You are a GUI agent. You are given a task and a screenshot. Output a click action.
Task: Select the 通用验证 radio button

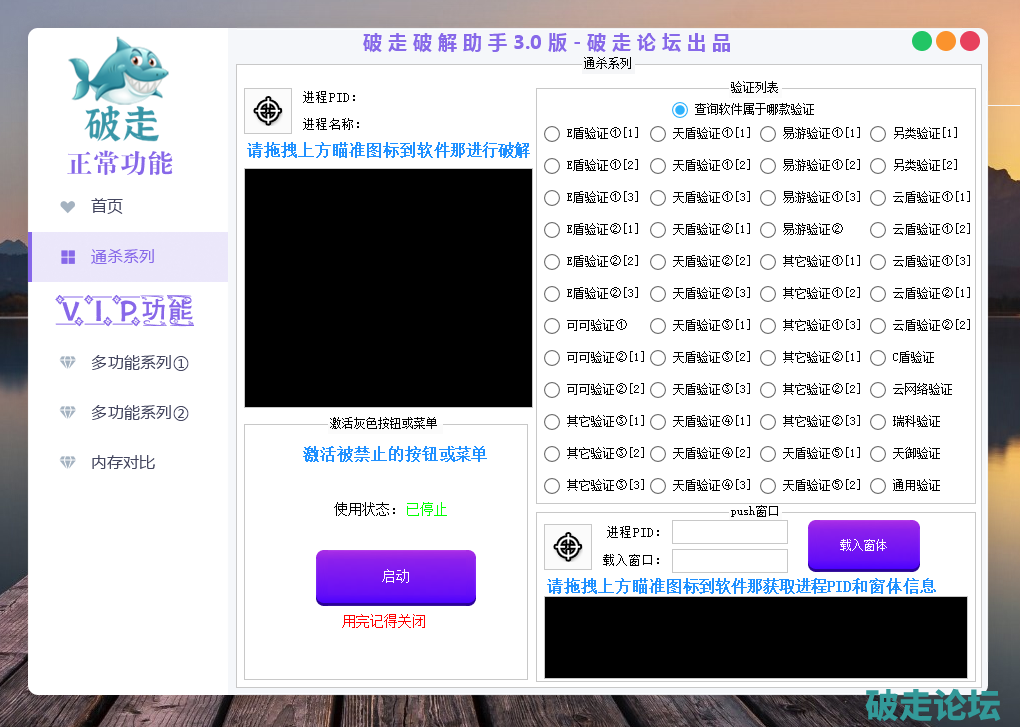(x=877, y=485)
